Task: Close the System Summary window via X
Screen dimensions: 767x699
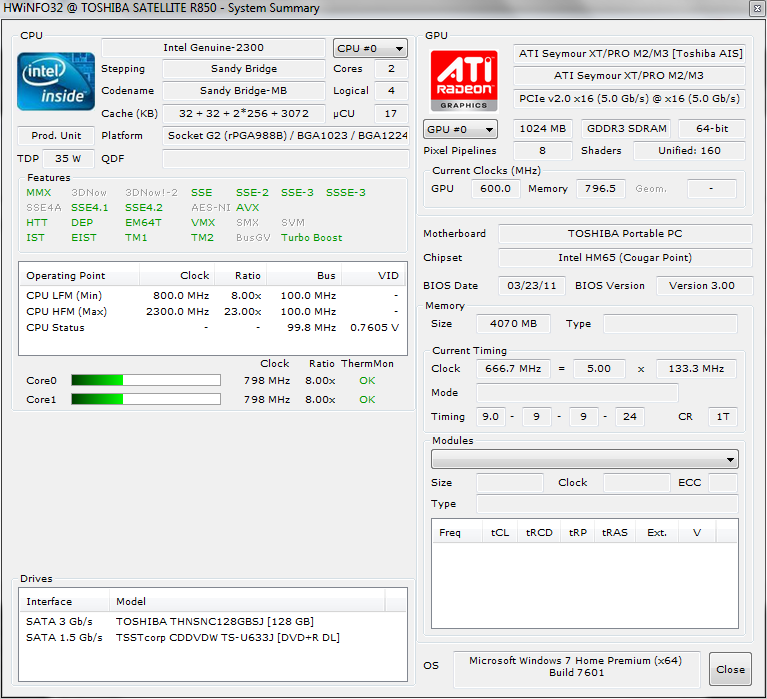Action: (756, 9)
